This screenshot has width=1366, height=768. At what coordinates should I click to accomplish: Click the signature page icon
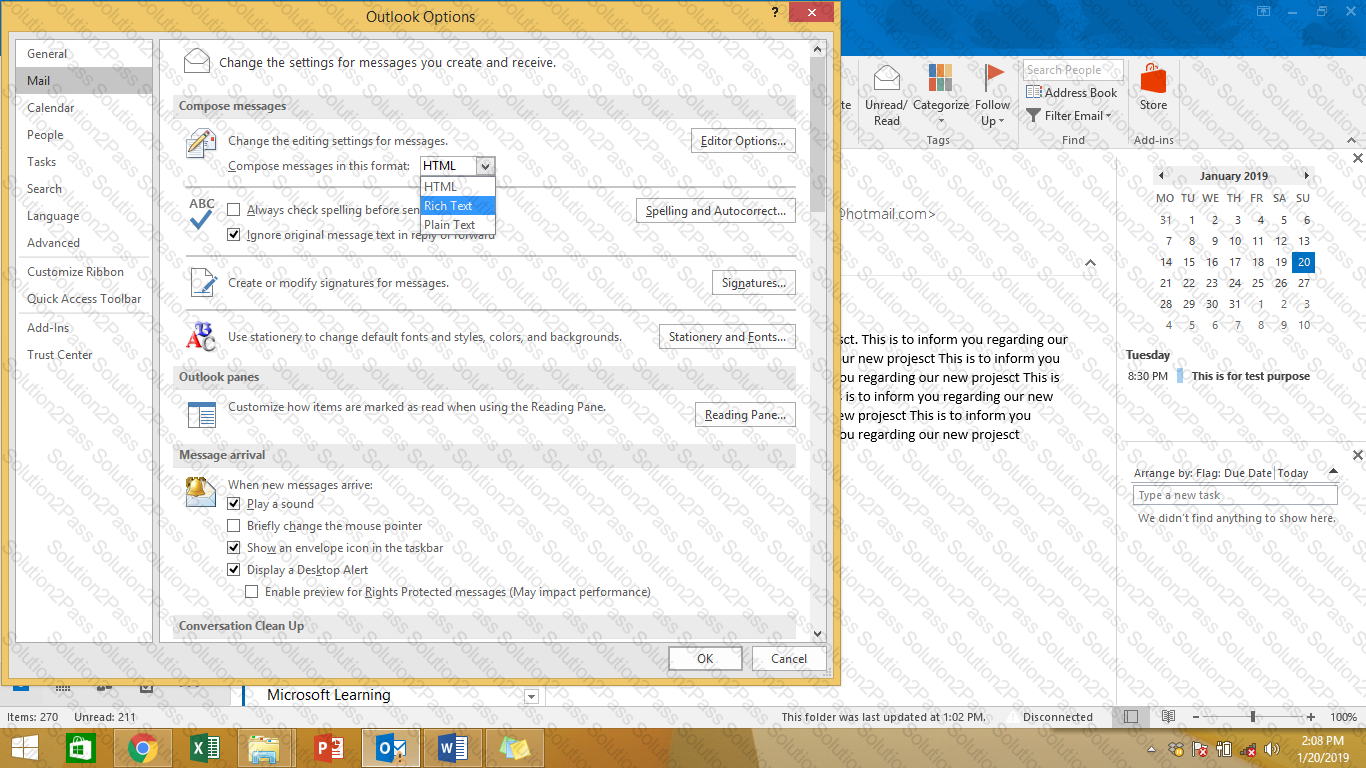[x=202, y=283]
